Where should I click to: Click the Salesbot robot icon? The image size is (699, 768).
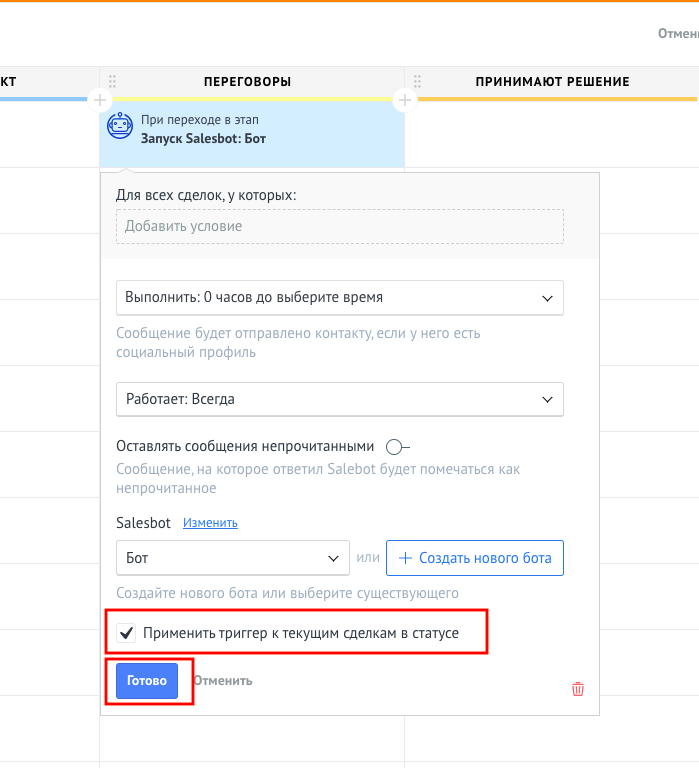(120, 126)
